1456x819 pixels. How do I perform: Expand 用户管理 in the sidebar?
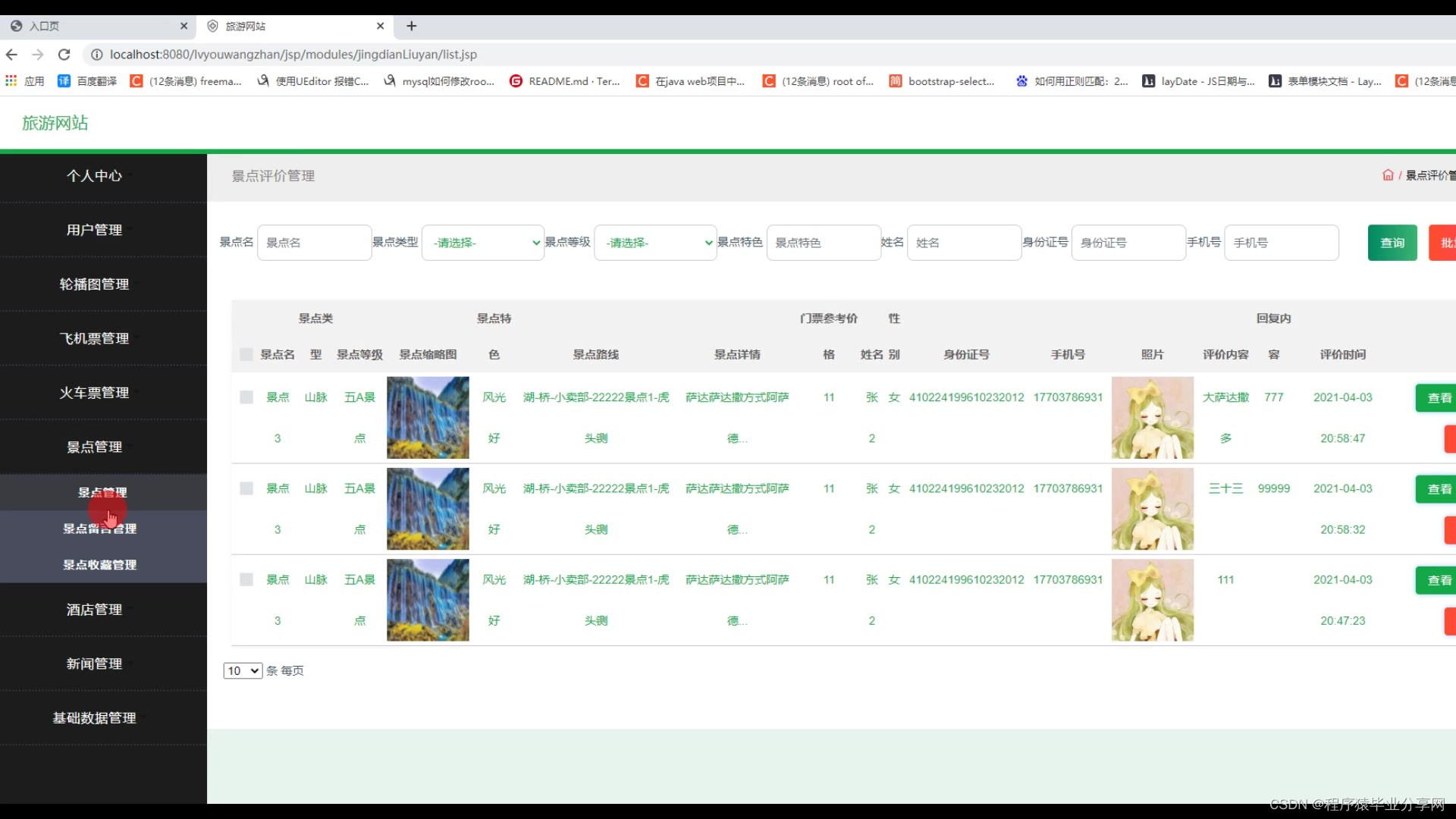[94, 230]
